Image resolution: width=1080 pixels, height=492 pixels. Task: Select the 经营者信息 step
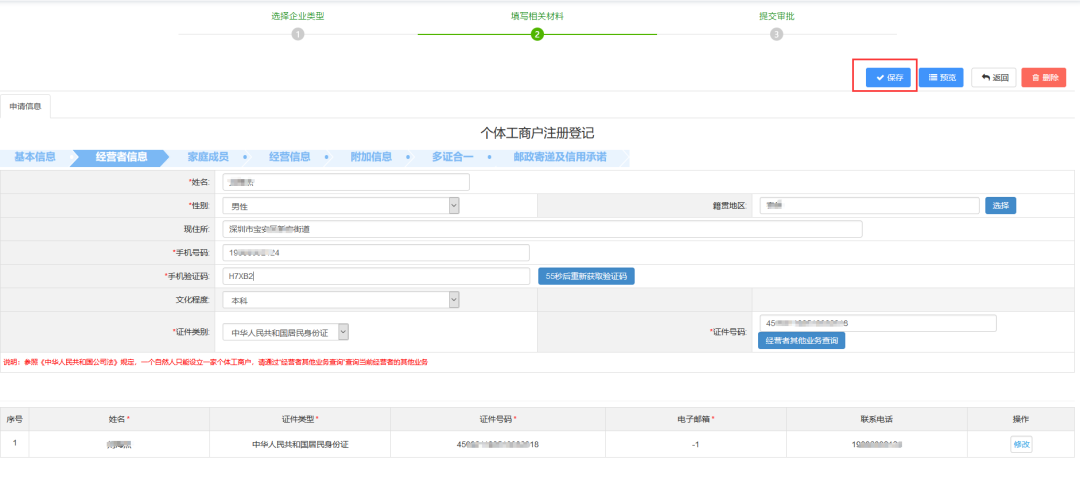[x=121, y=157]
